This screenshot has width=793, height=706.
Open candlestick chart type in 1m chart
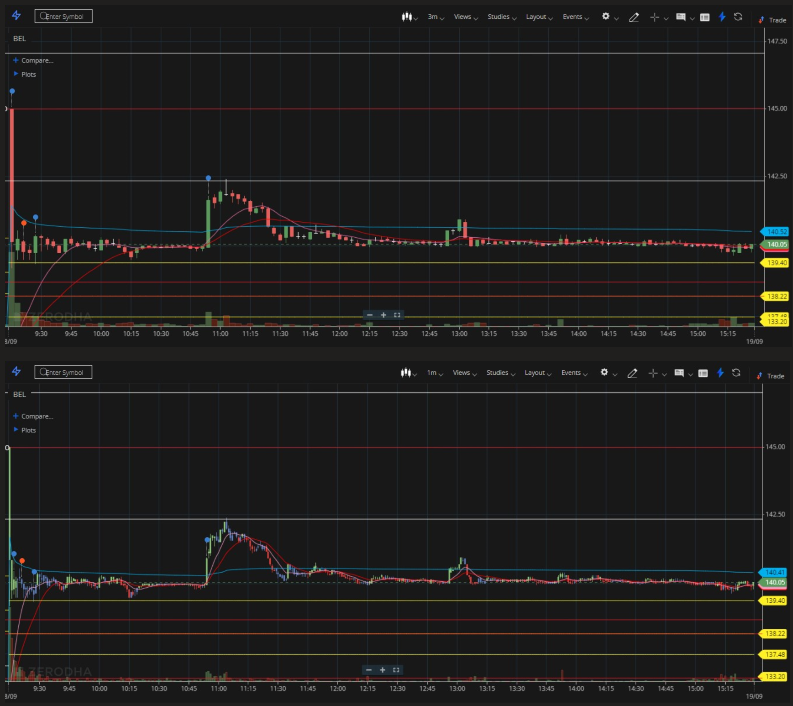click(406, 373)
